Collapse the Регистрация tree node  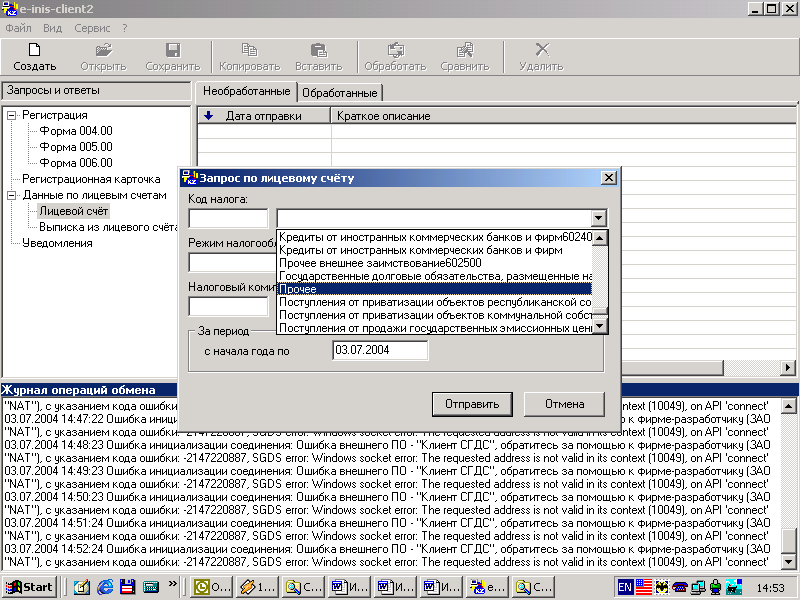tap(12, 115)
